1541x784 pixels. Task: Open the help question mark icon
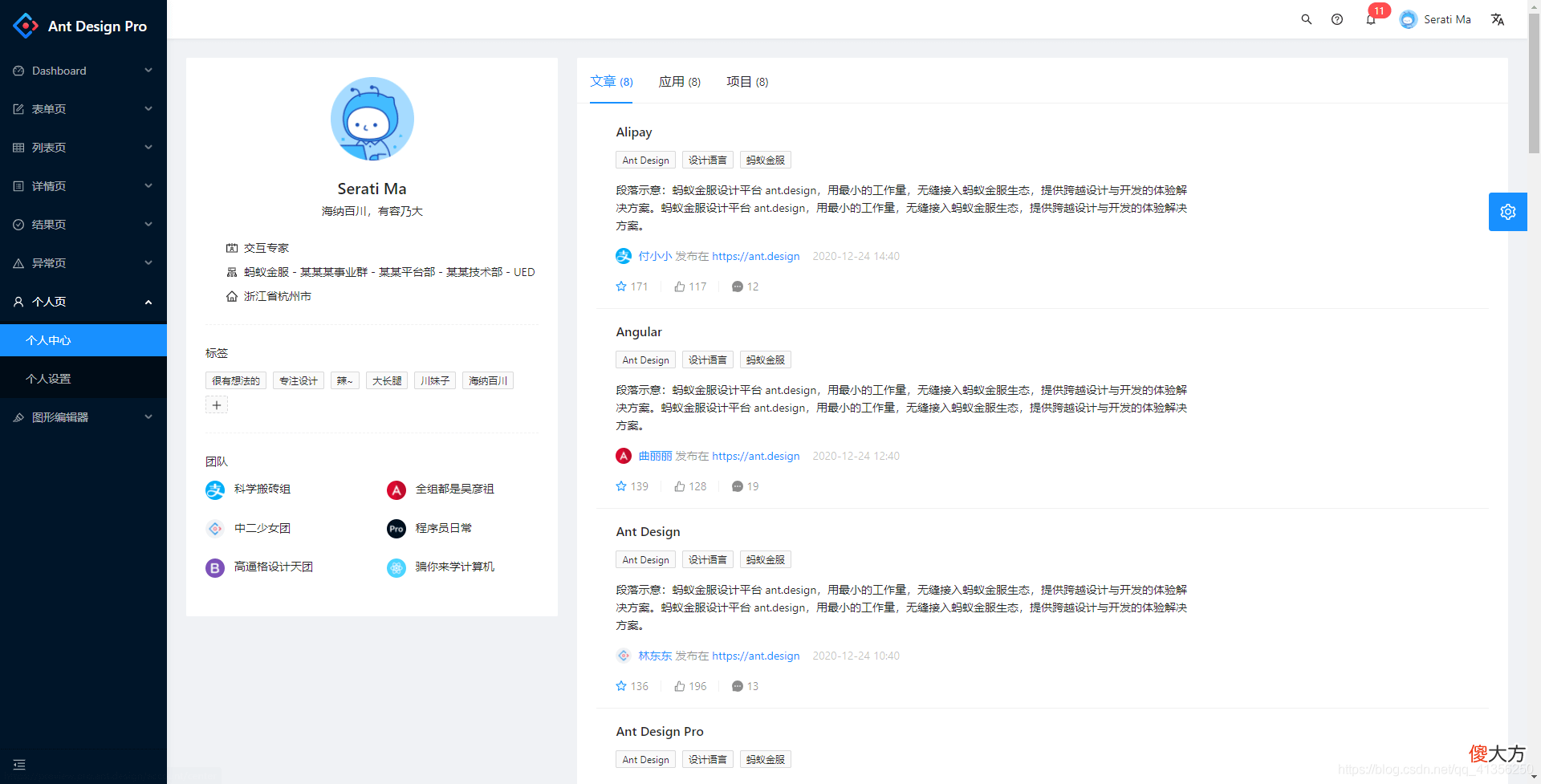1337,19
